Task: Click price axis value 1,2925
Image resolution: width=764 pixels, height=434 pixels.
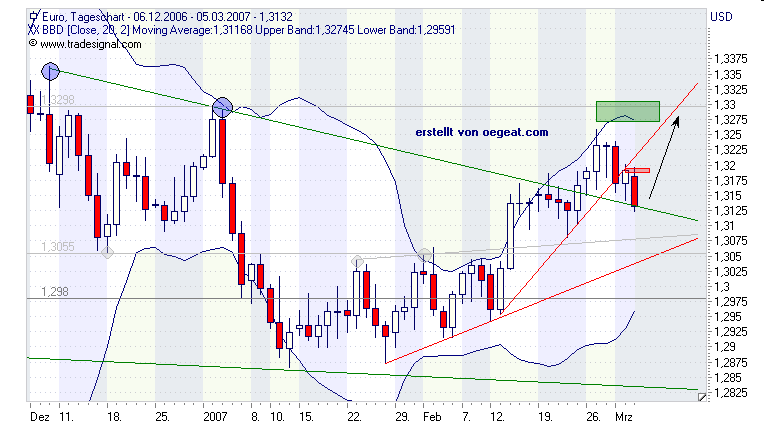Action: pos(730,332)
